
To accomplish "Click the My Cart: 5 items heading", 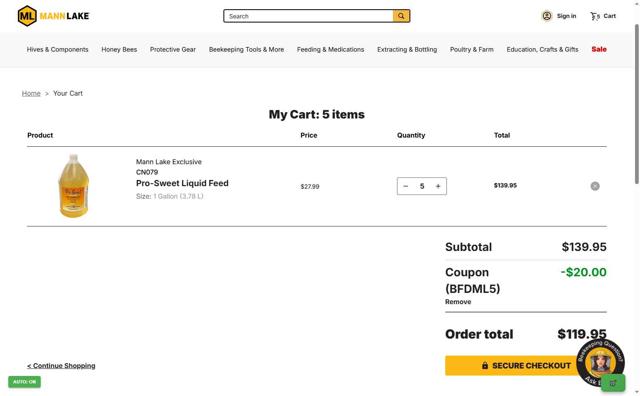I will (x=317, y=114).
